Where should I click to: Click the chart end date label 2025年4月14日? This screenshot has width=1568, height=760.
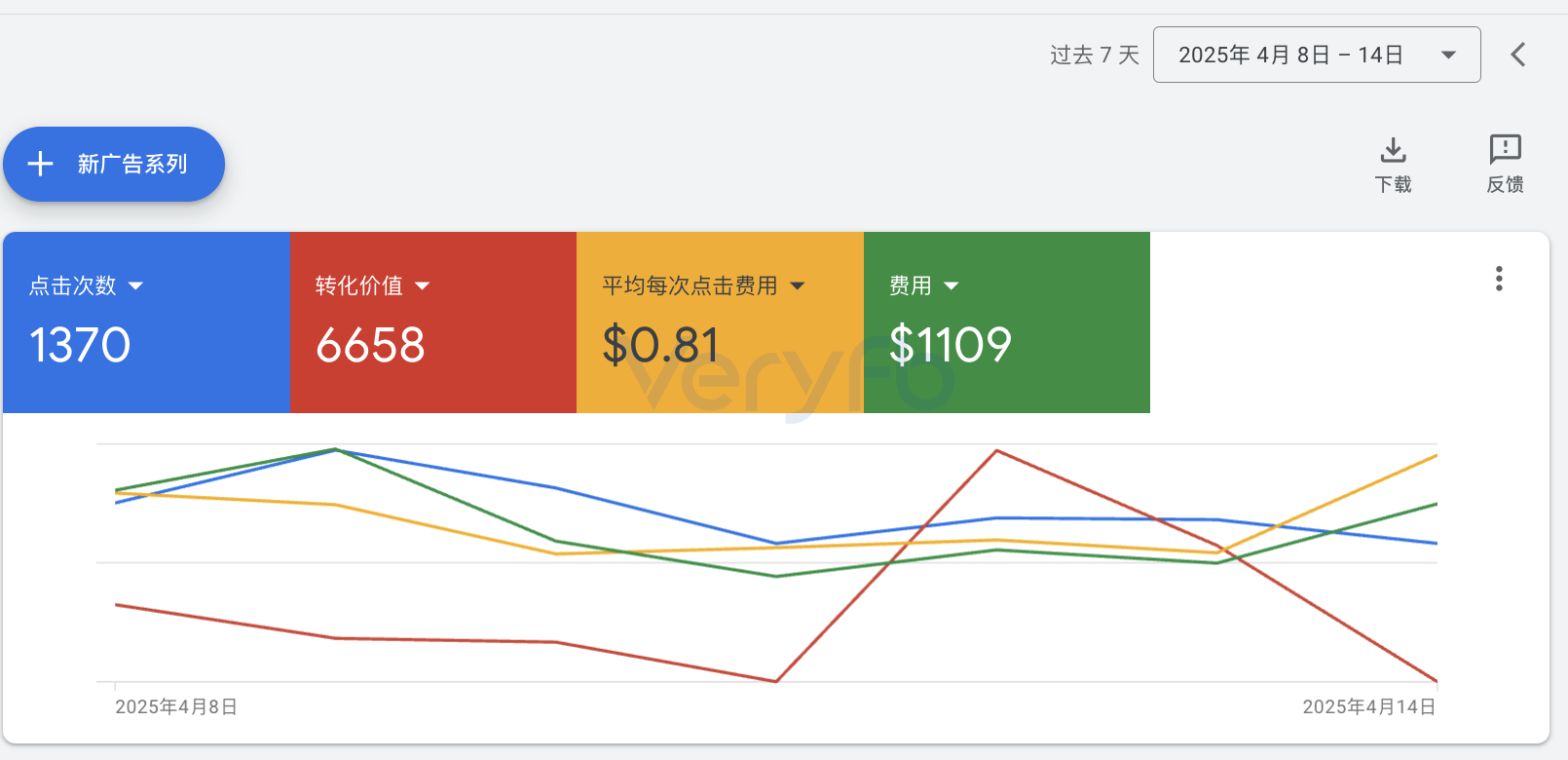[x=1369, y=706]
